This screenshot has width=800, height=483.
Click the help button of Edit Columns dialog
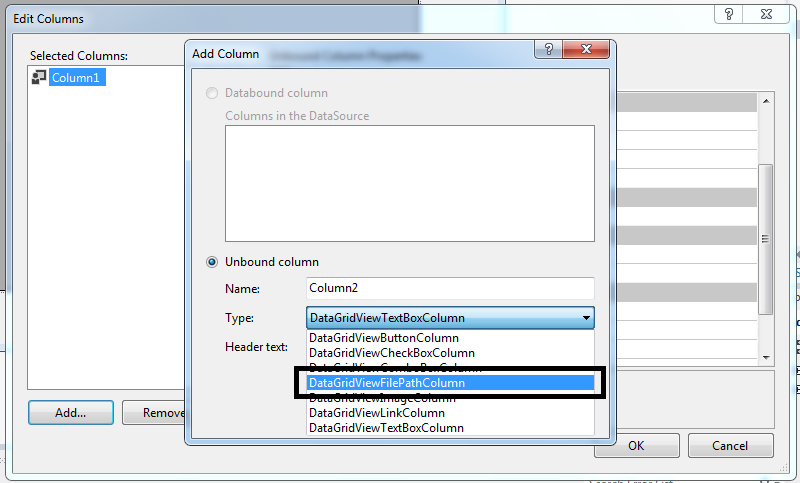[729, 14]
